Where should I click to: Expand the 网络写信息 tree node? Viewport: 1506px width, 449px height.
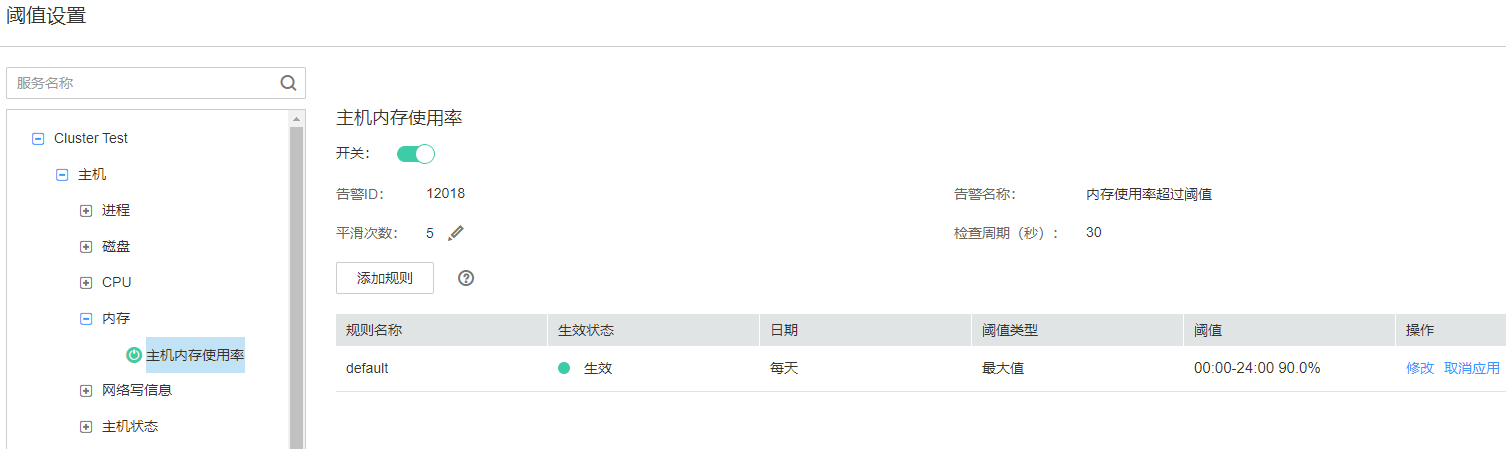point(86,391)
